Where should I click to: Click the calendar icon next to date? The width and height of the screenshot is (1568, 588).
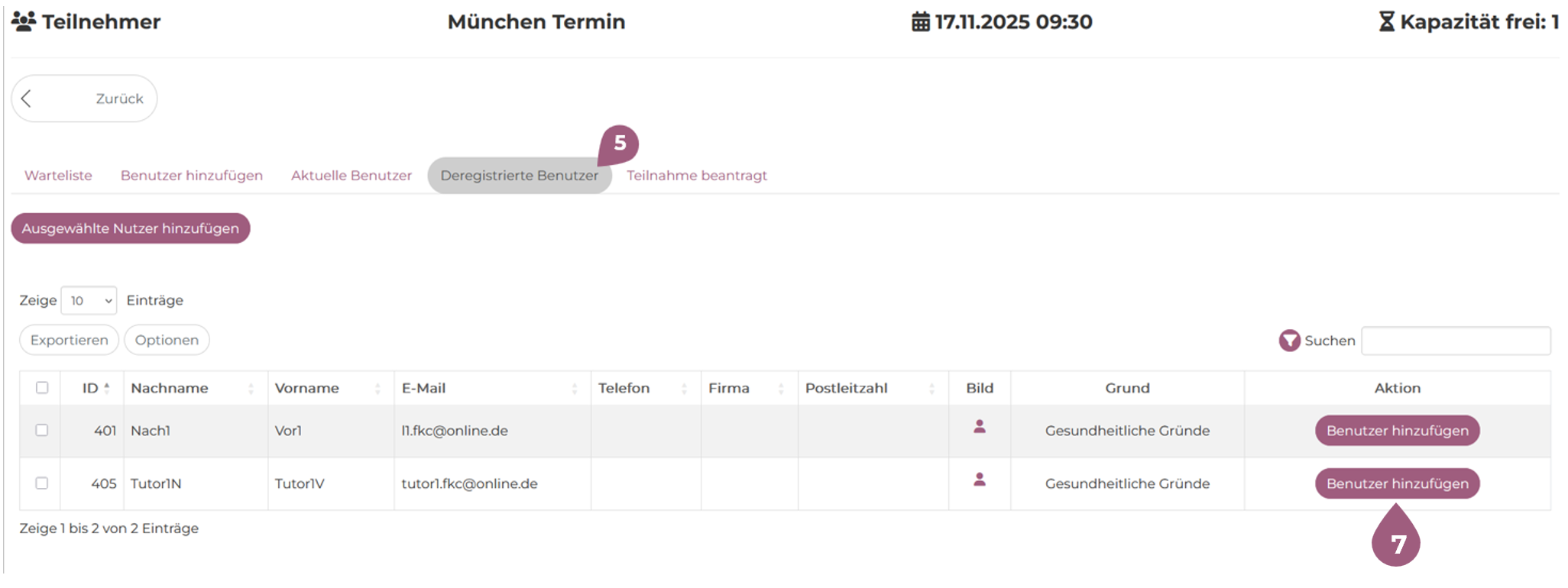pyautogui.click(x=921, y=22)
